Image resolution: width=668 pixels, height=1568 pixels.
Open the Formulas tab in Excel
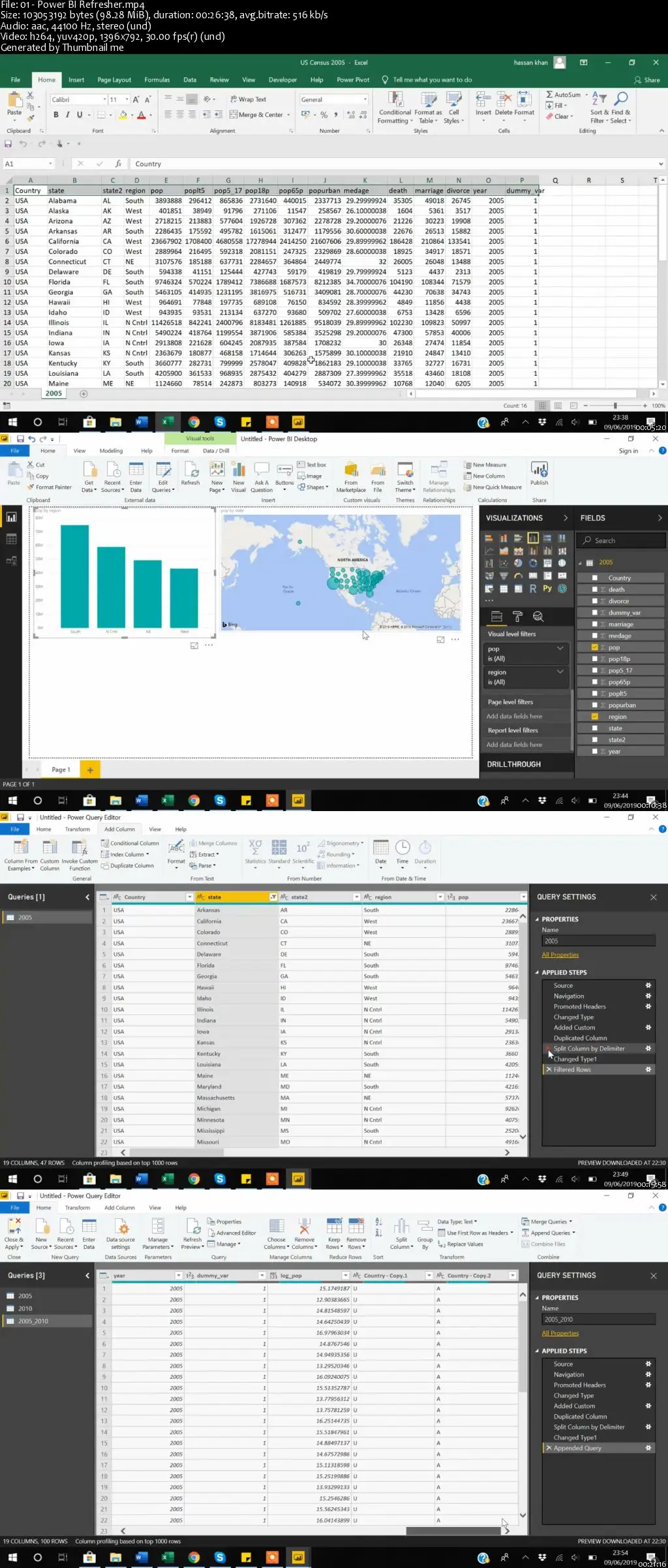[x=157, y=80]
